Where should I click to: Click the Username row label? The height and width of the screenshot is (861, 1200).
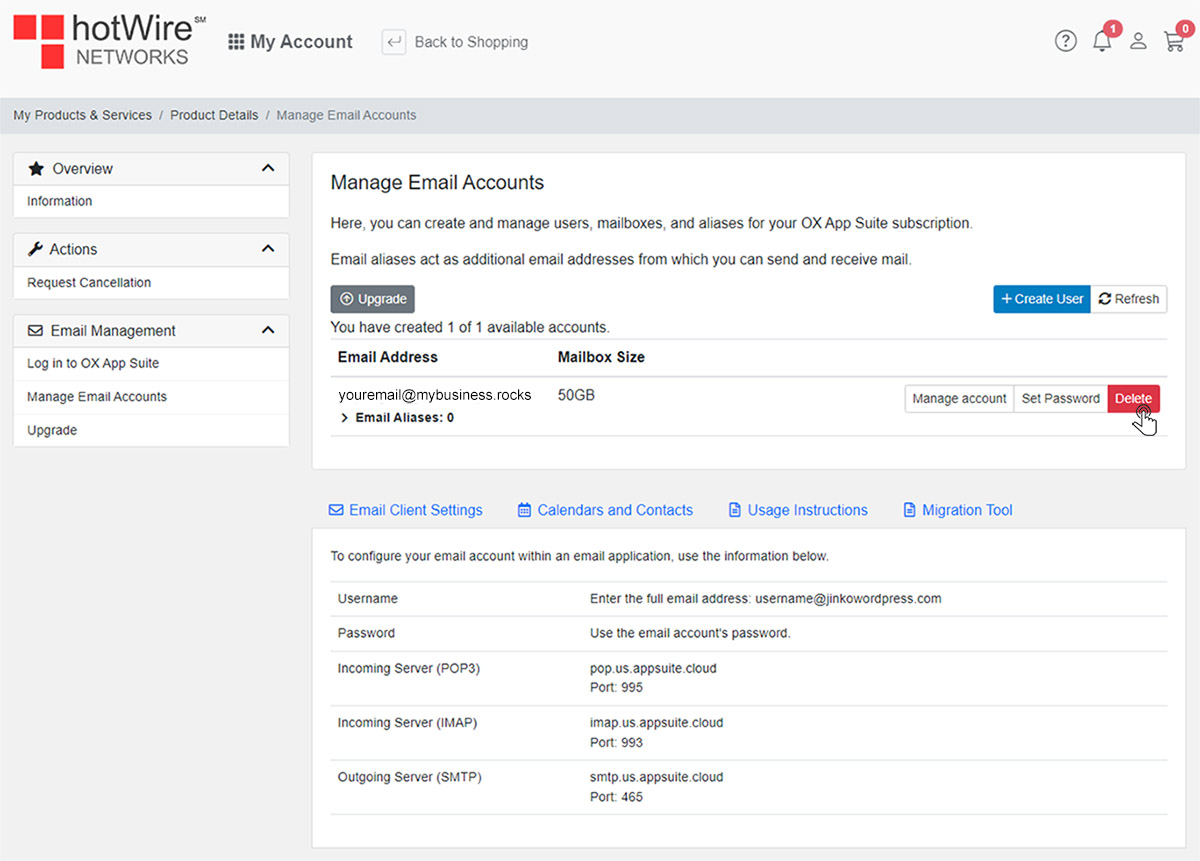point(368,598)
